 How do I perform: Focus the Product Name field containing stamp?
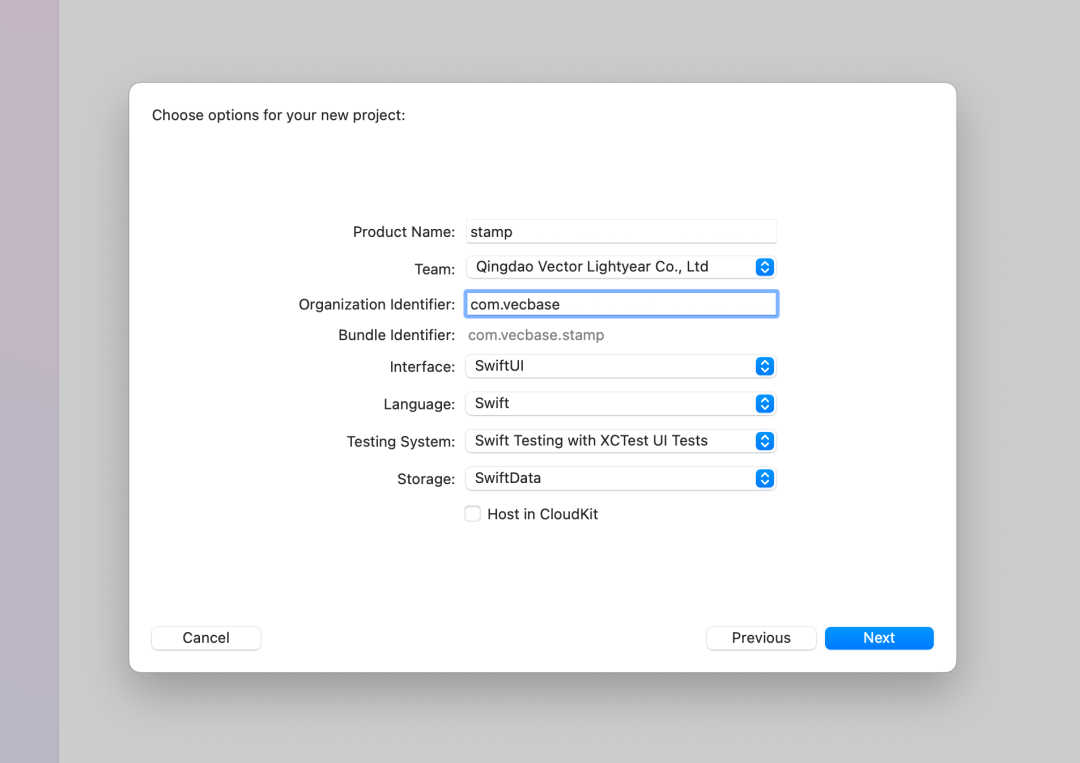pyautogui.click(x=620, y=232)
